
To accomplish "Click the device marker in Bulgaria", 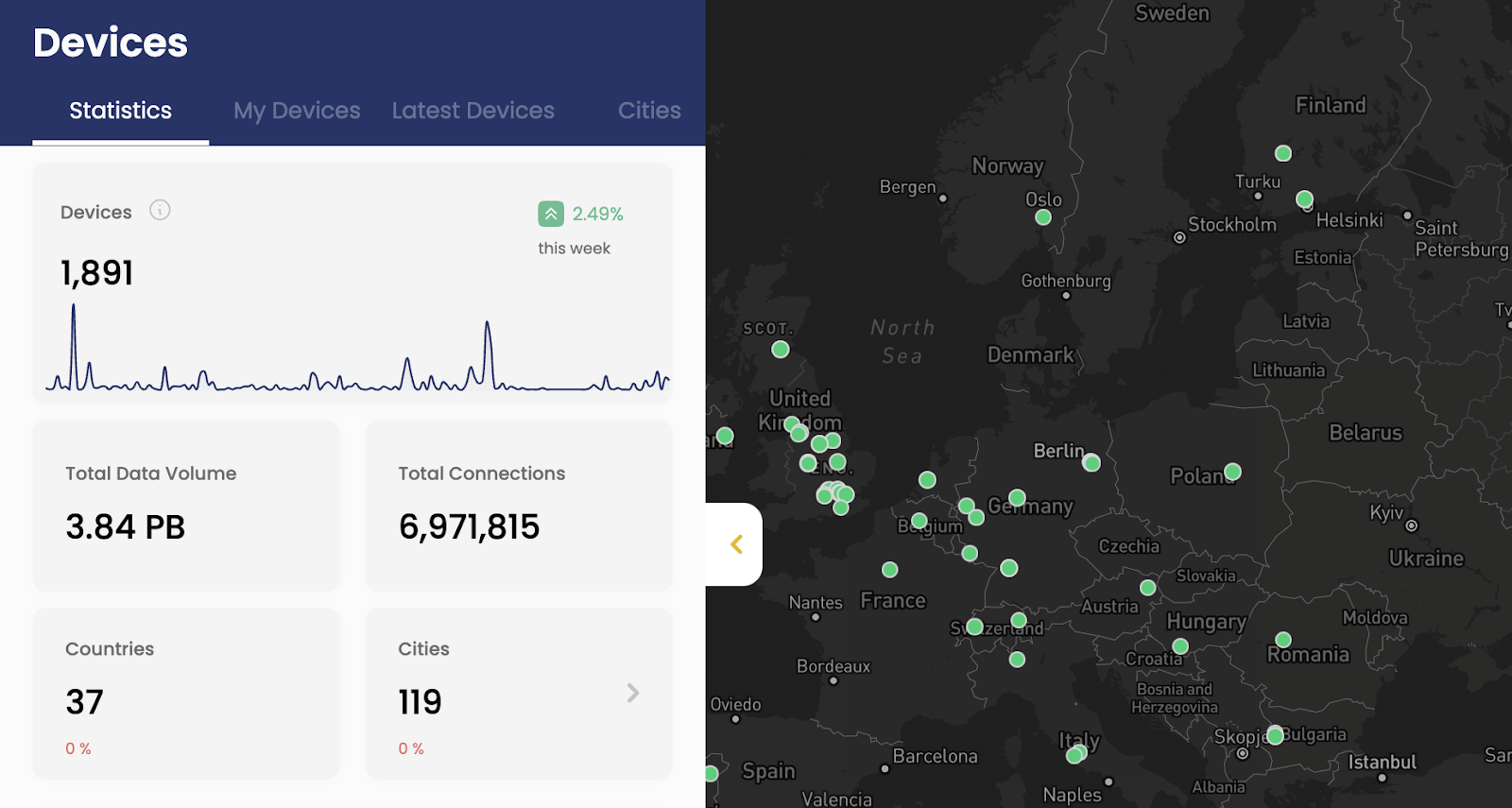I will coord(1275,735).
